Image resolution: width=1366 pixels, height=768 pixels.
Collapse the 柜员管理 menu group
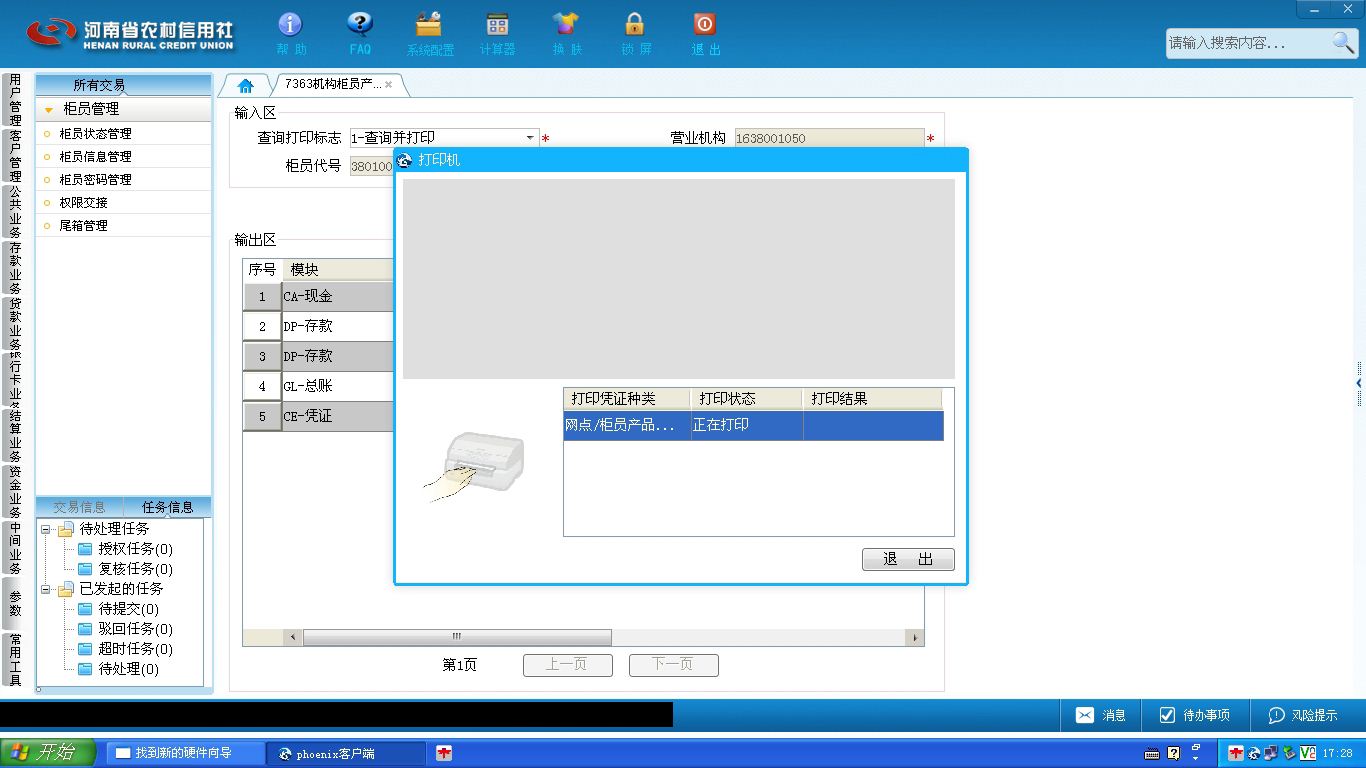pos(49,110)
